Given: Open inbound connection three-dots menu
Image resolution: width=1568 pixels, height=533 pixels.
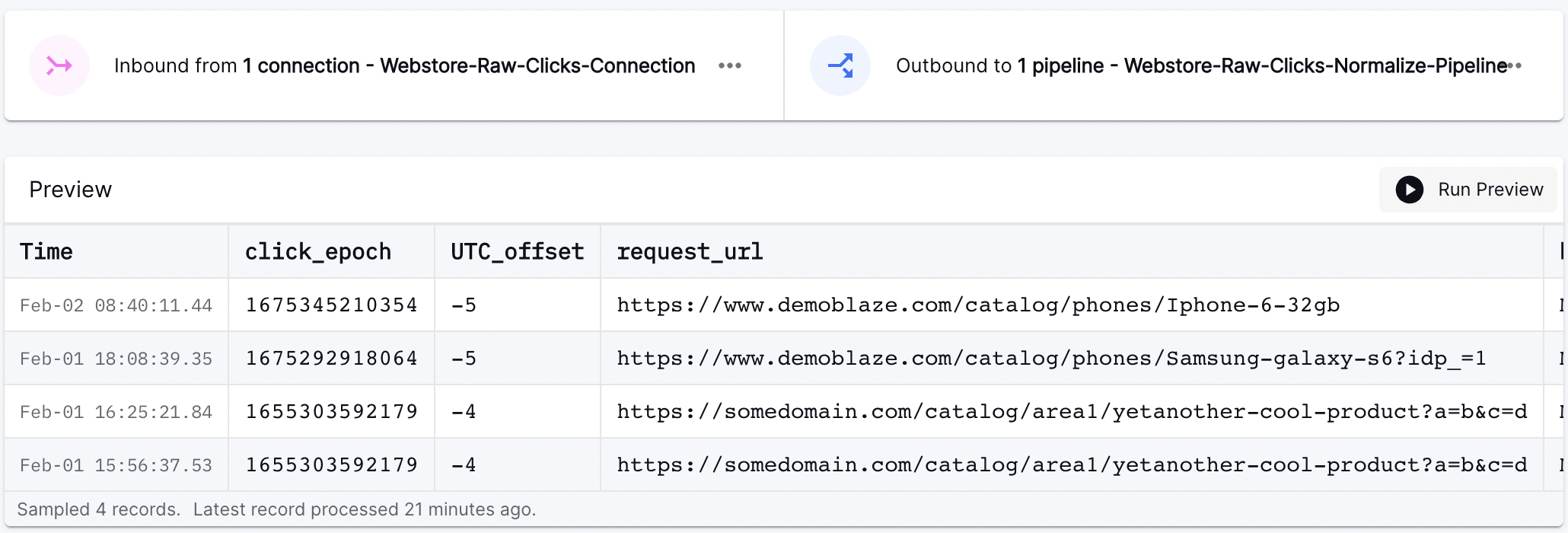Looking at the screenshot, I should coord(729,65).
